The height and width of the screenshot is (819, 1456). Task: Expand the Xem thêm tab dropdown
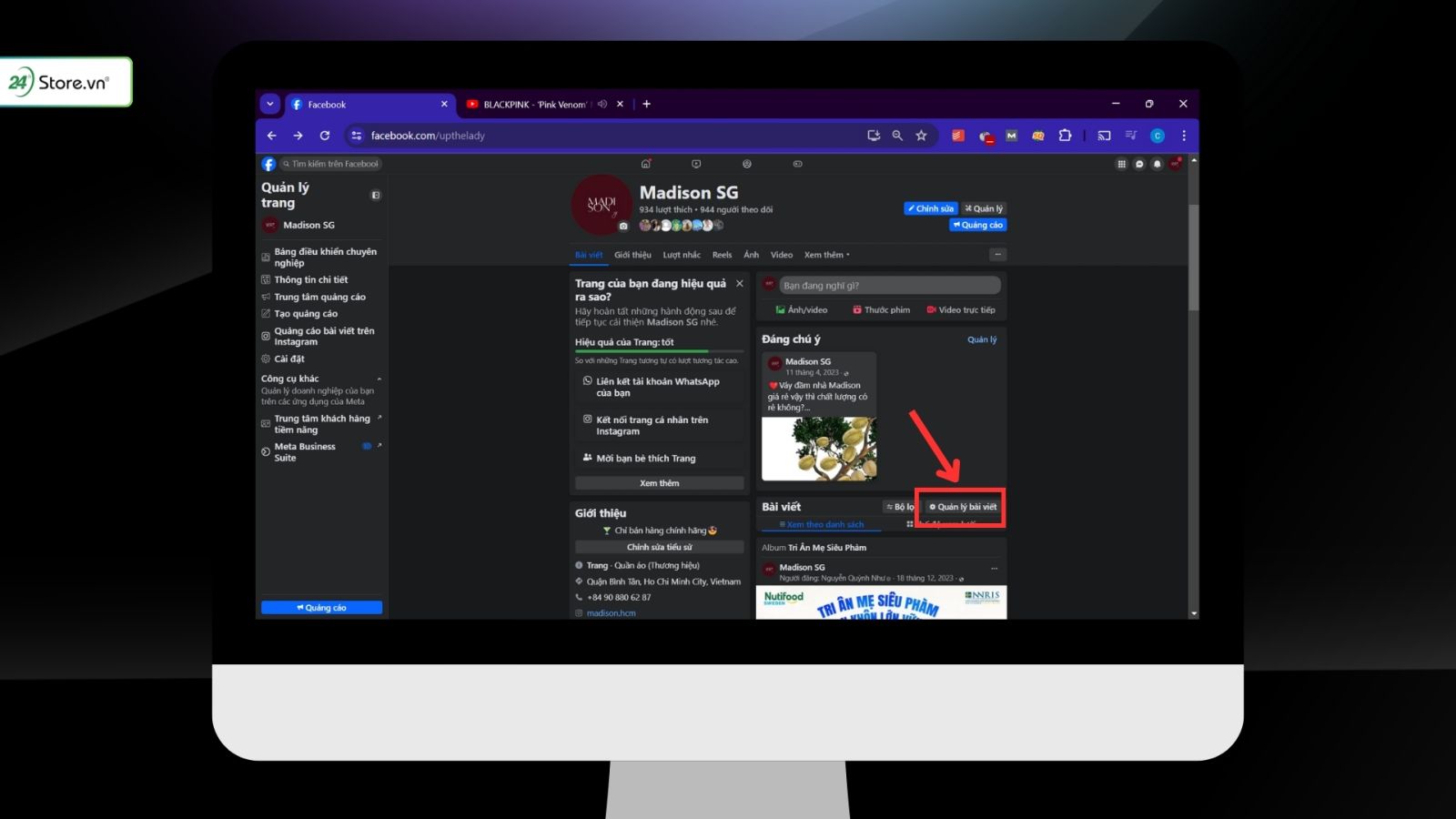click(x=826, y=255)
